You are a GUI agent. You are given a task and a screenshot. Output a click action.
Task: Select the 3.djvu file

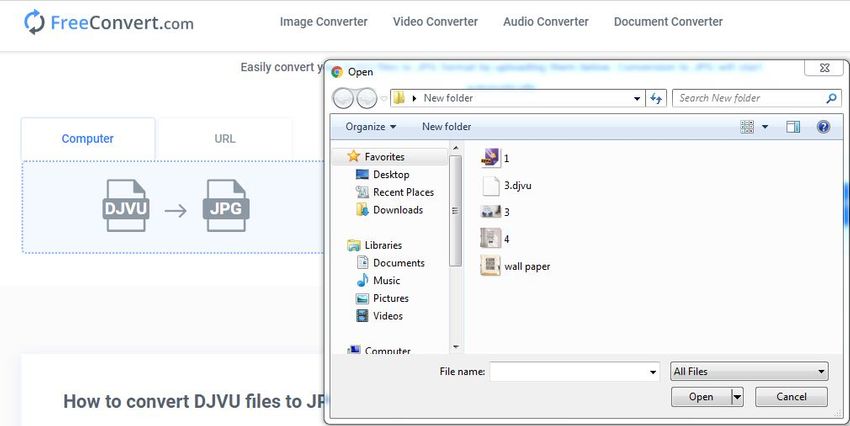[515, 185]
